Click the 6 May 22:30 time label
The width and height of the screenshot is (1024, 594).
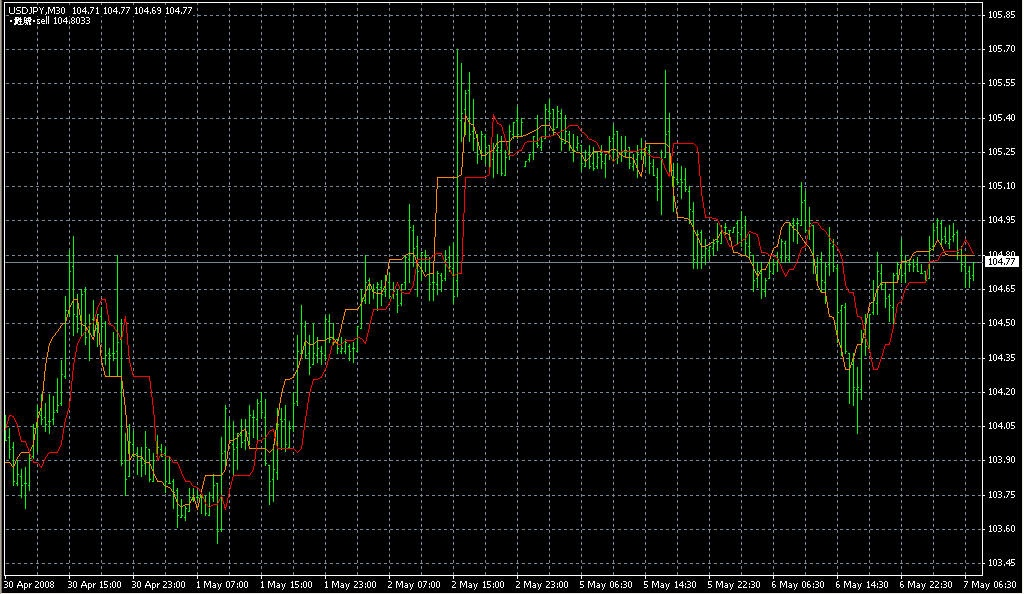pyautogui.click(x=927, y=583)
